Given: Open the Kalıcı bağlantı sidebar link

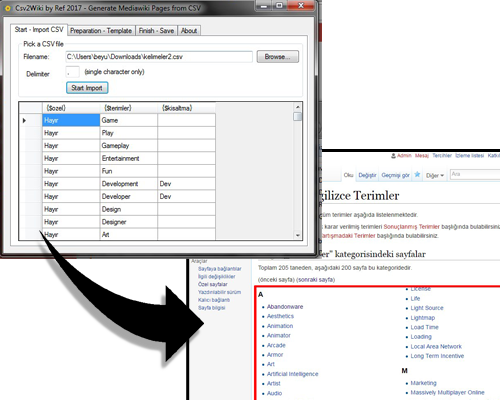Looking at the screenshot, I should (214, 300).
